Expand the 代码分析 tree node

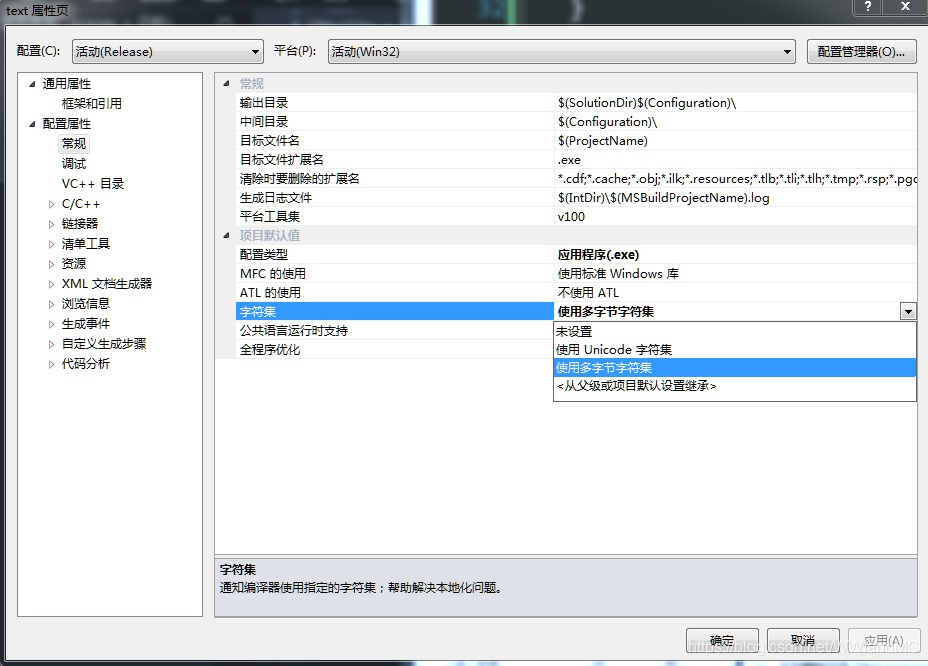point(51,364)
